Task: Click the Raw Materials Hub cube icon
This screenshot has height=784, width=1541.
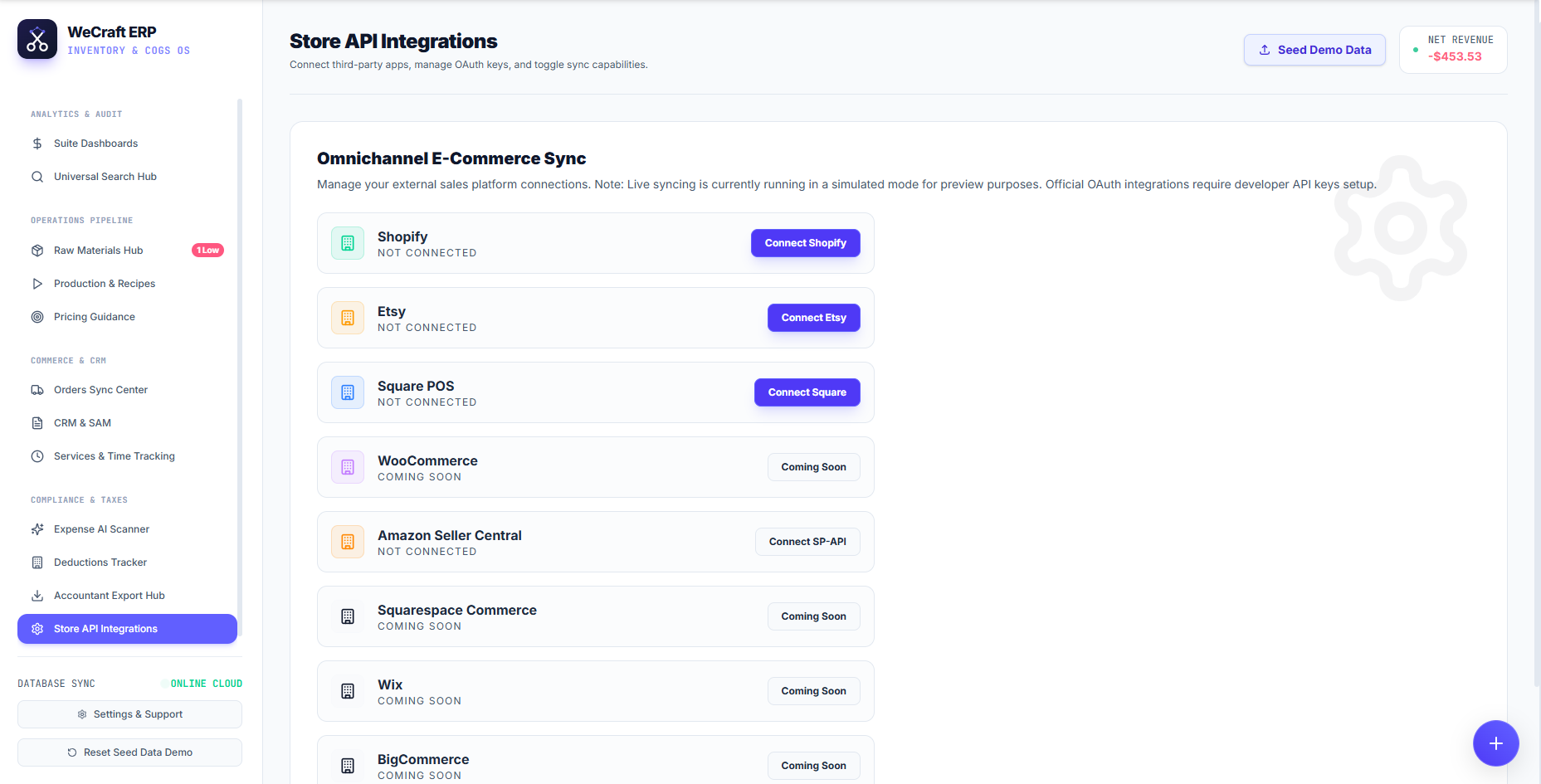Action: pos(37,251)
